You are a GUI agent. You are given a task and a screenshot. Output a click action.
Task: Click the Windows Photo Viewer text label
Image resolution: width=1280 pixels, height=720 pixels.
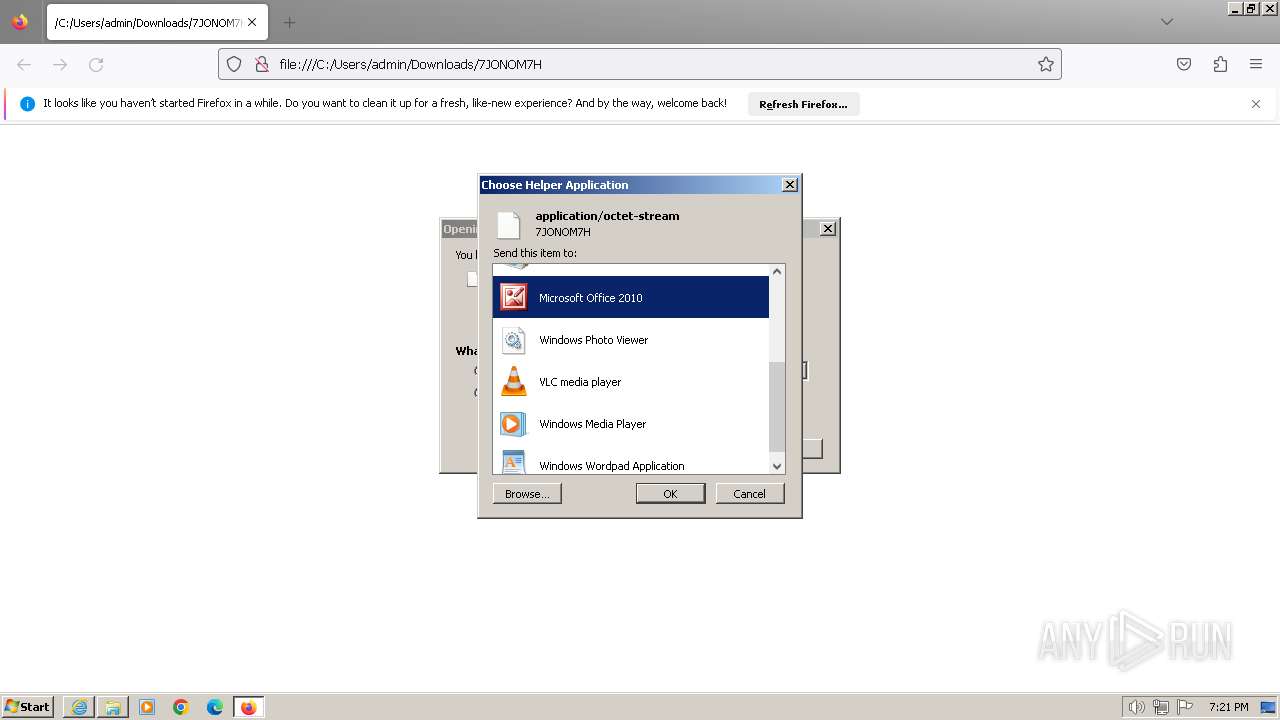[593, 340]
